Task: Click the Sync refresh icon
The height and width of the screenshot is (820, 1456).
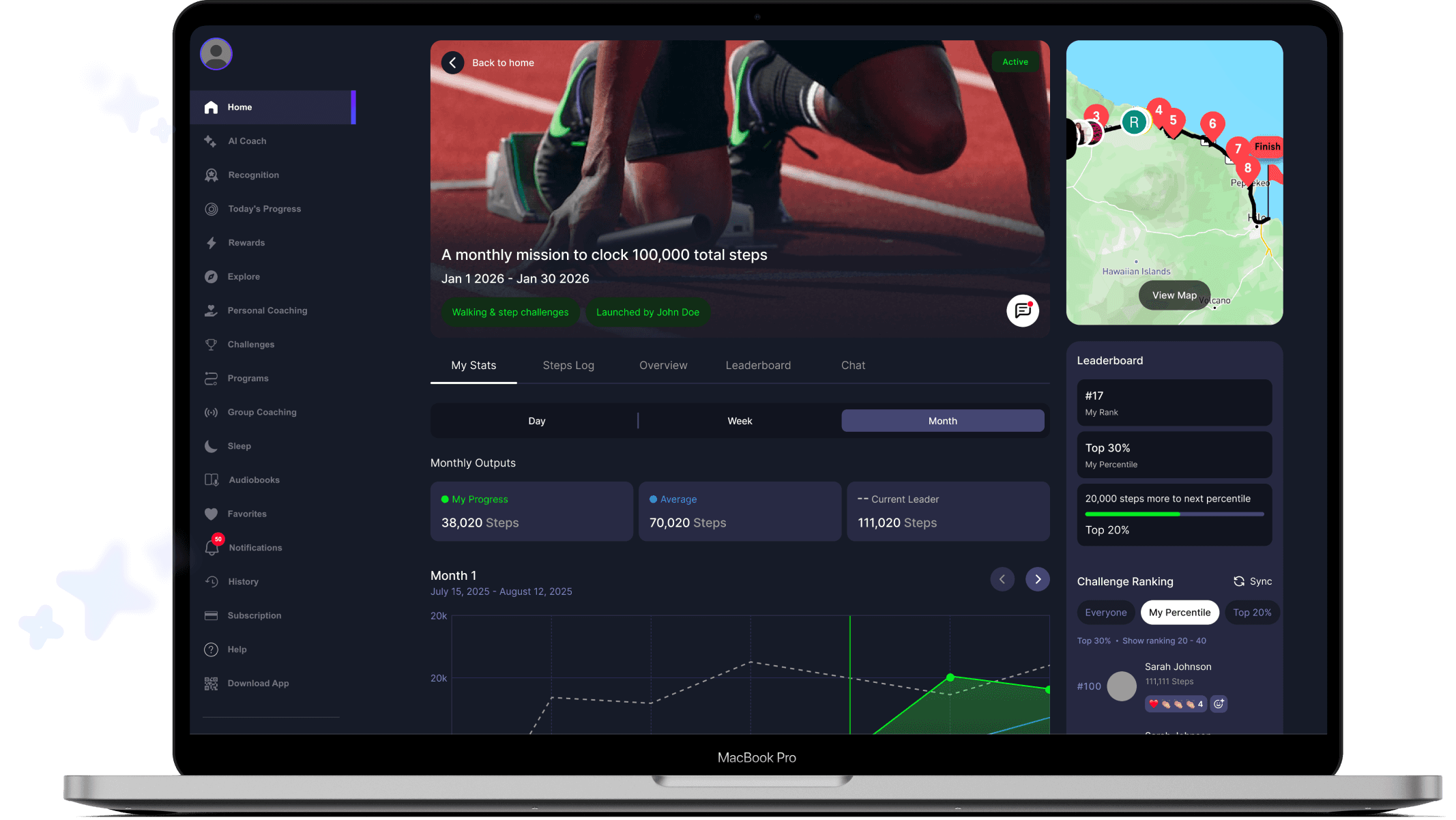Action: point(1239,581)
